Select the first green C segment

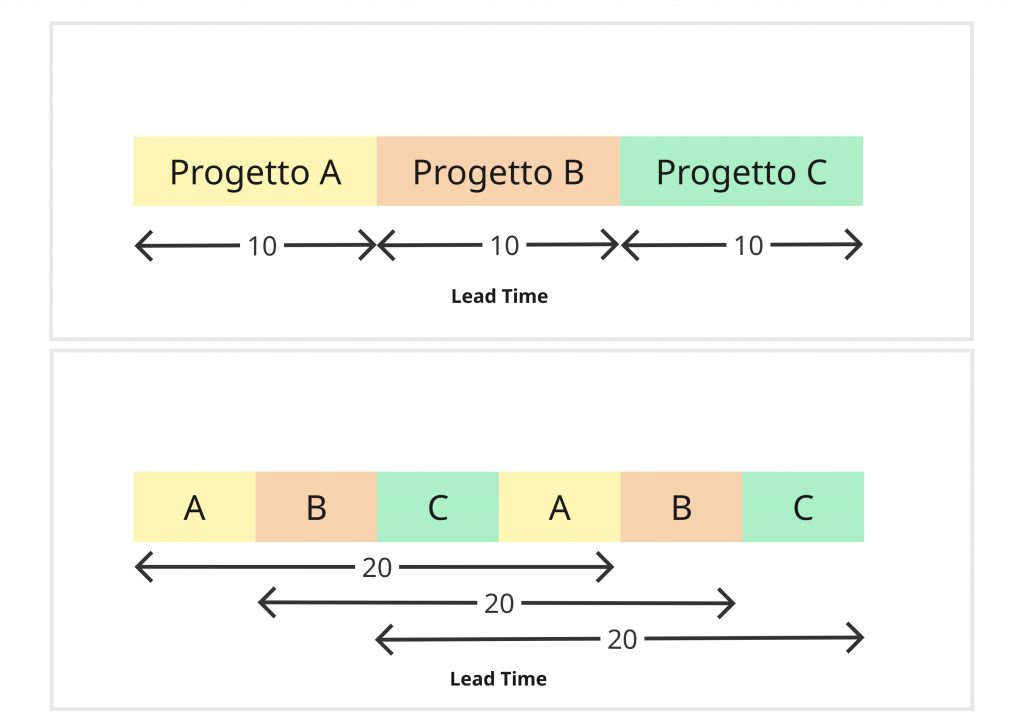(x=438, y=507)
